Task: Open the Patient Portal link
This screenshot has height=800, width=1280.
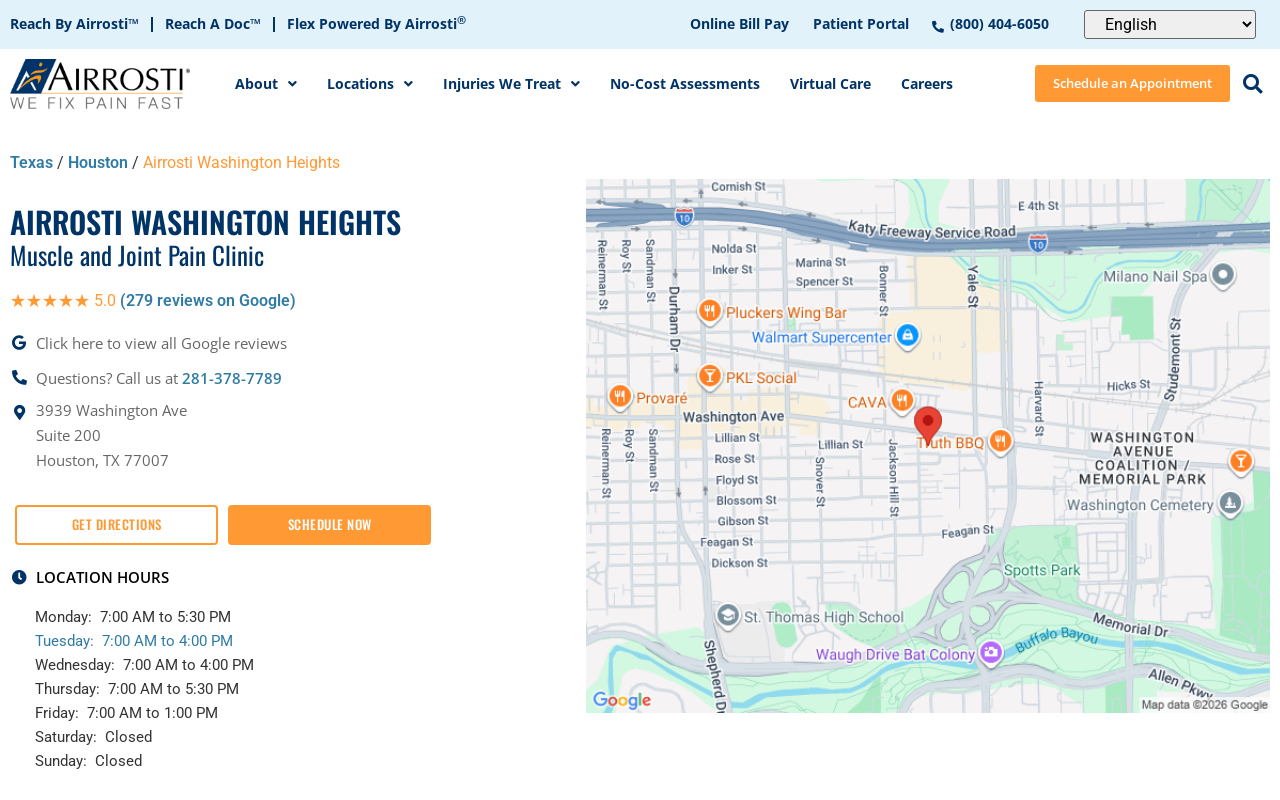Action: (x=861, y=24)
